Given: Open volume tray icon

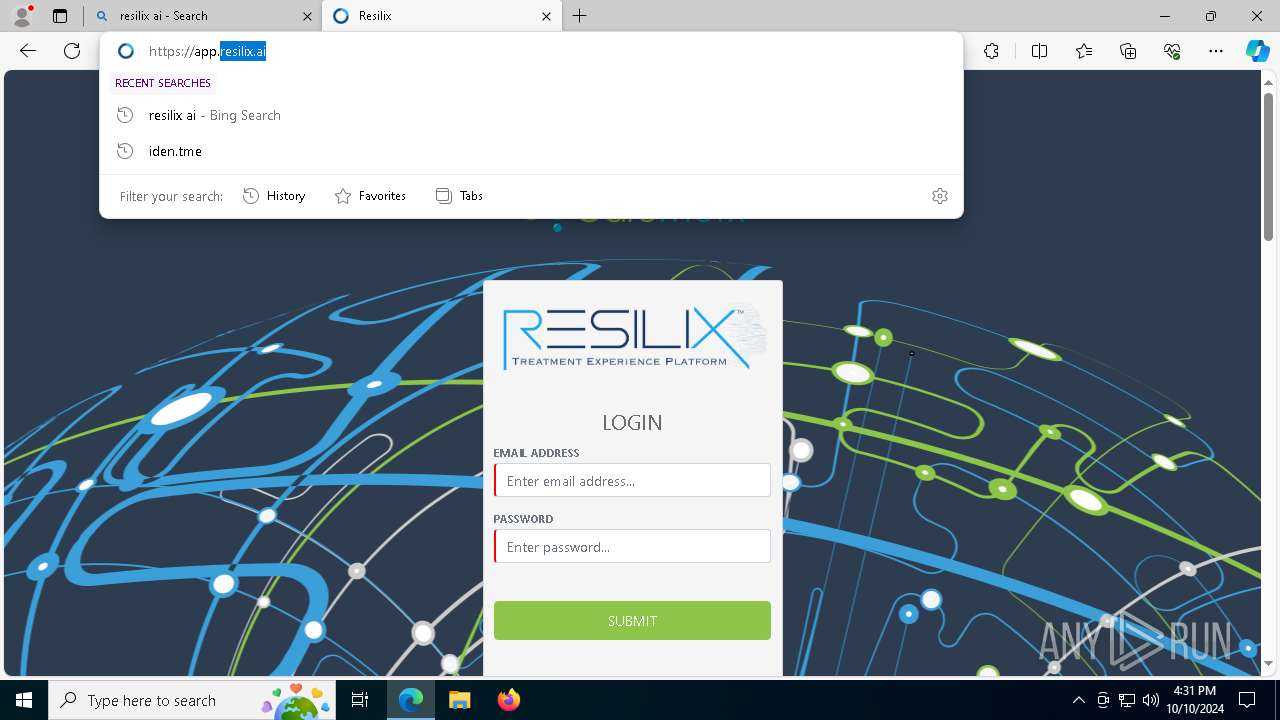Looking at the screenshot, I should pos(1150,700).
